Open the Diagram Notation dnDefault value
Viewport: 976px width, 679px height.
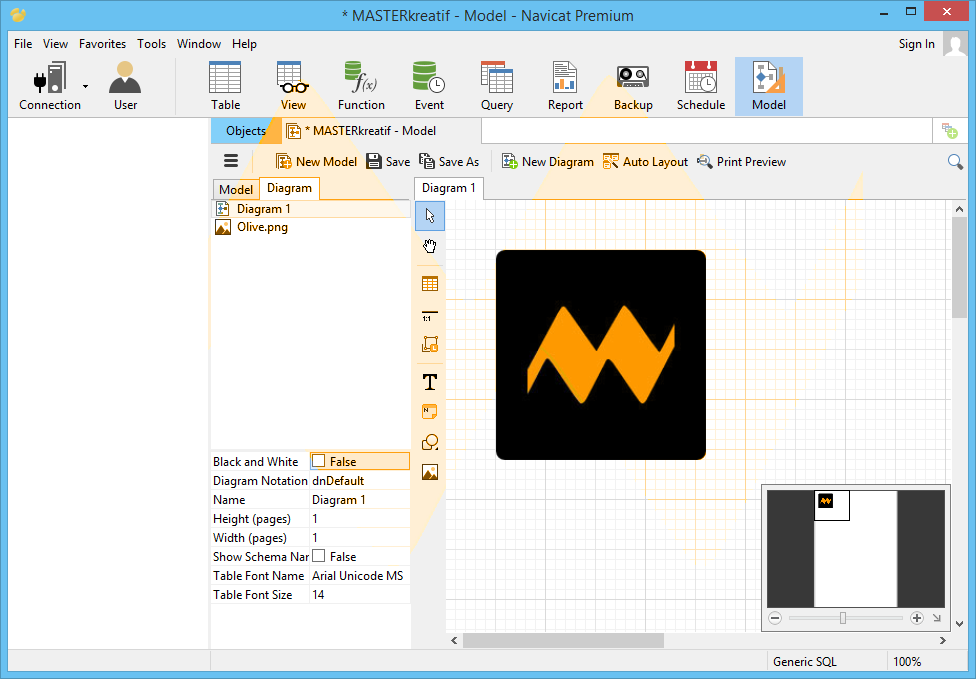(x=360, y=480)
